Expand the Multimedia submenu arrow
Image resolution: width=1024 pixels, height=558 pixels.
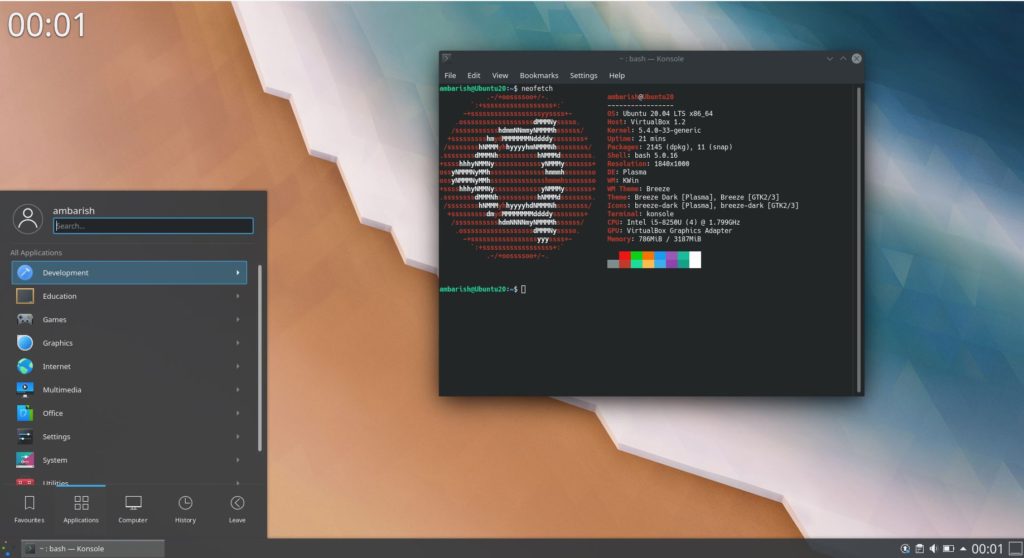[x=238, y=390]
